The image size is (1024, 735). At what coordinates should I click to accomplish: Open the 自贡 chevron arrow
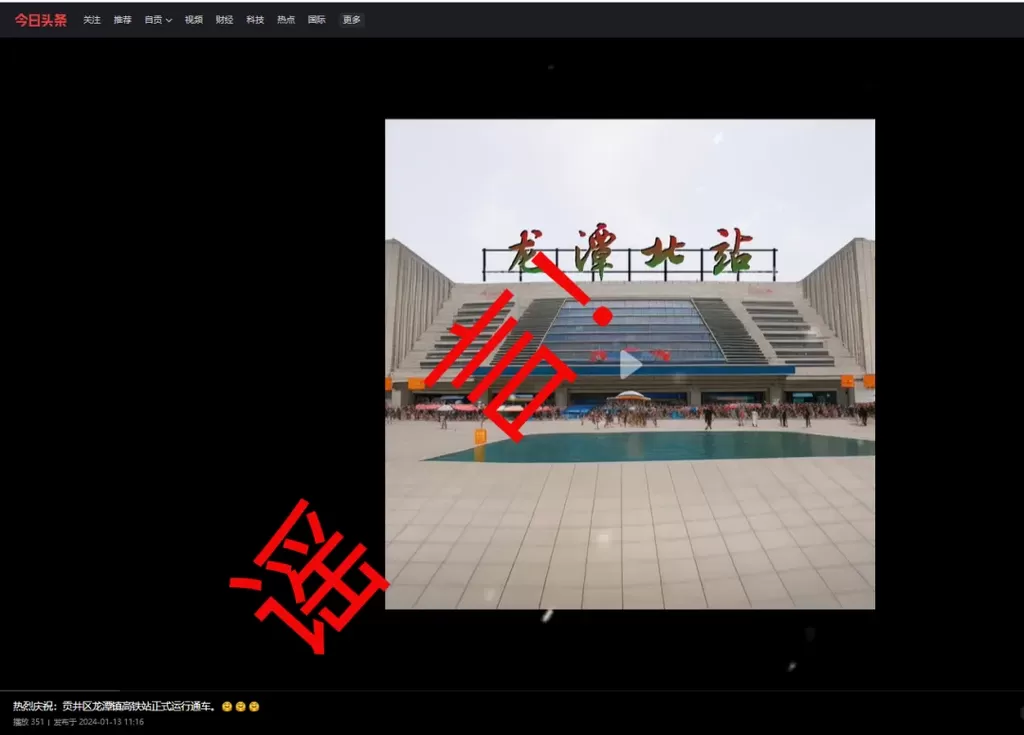(166, 18)
